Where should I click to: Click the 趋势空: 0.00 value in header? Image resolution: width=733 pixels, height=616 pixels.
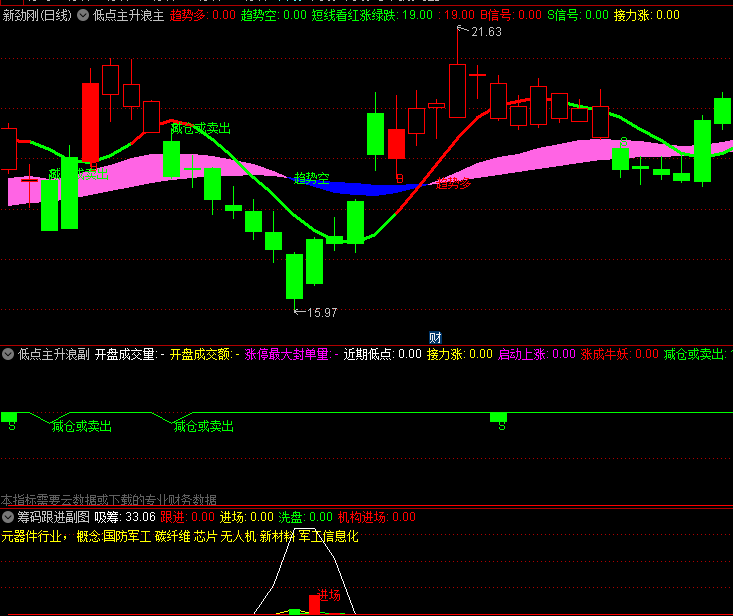(x=273, y=15)
